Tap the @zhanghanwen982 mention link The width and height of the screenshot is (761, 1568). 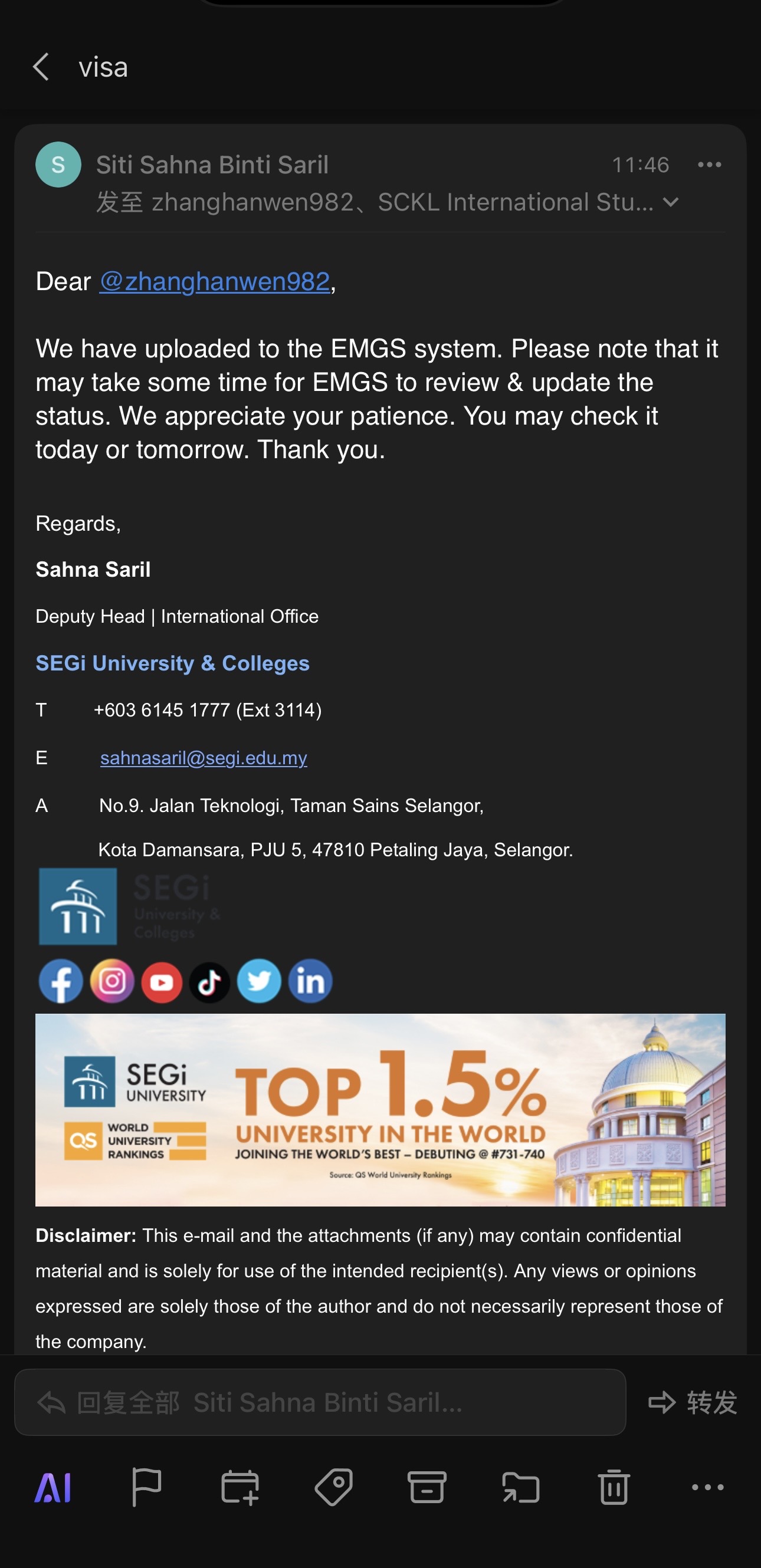coord(214,282)
